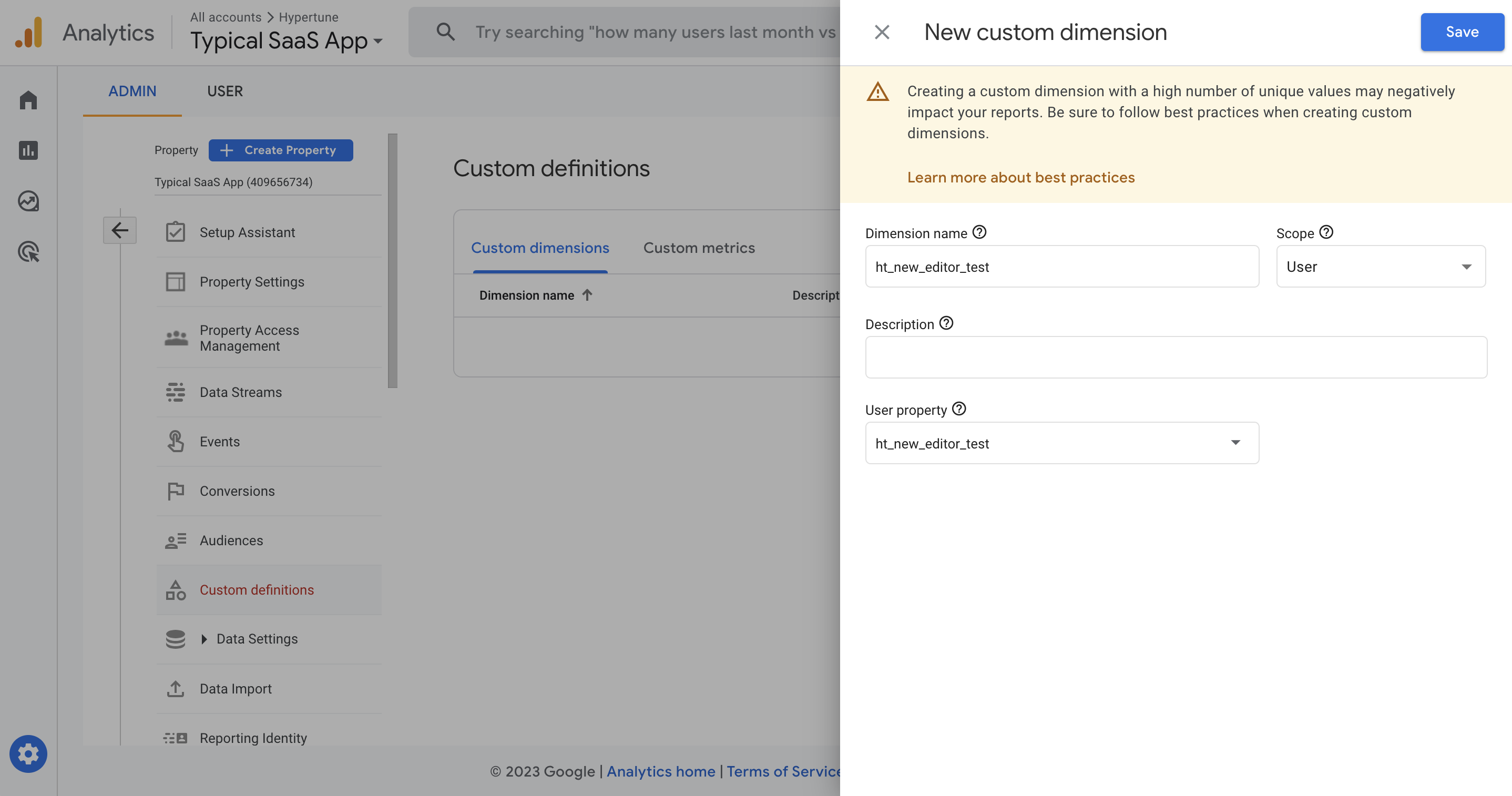
Task: Open Learn more about best practices link
Action: coord(1021,177)
